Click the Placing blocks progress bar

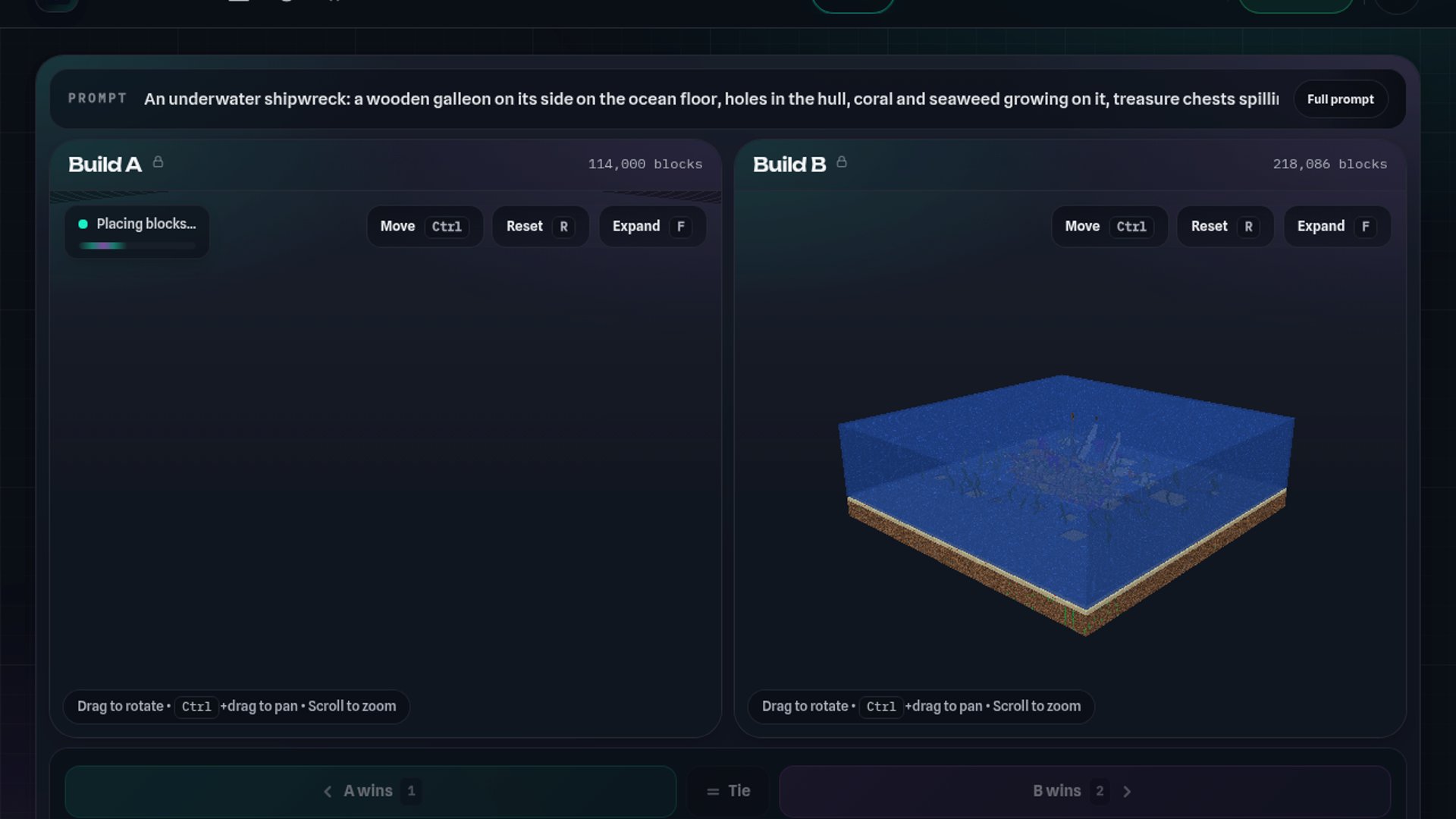(x=137, y=246)
